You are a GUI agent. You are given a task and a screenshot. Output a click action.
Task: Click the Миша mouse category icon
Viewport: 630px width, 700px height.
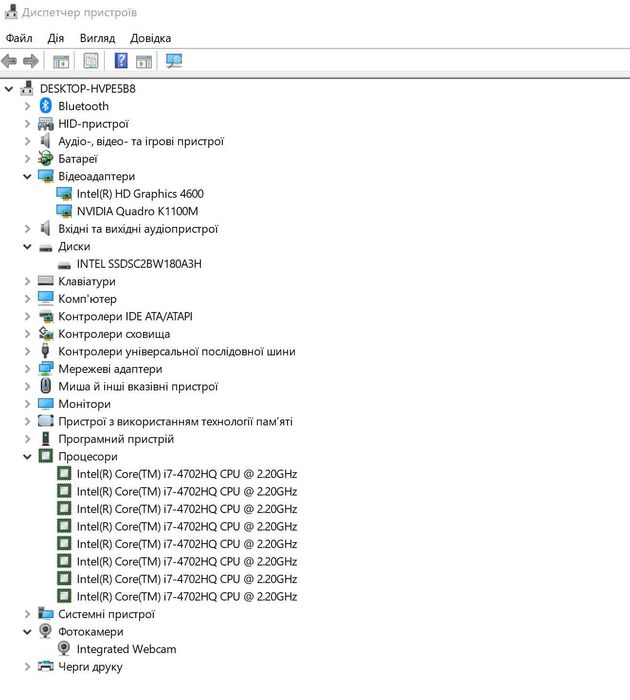click(x=46, y=386)
